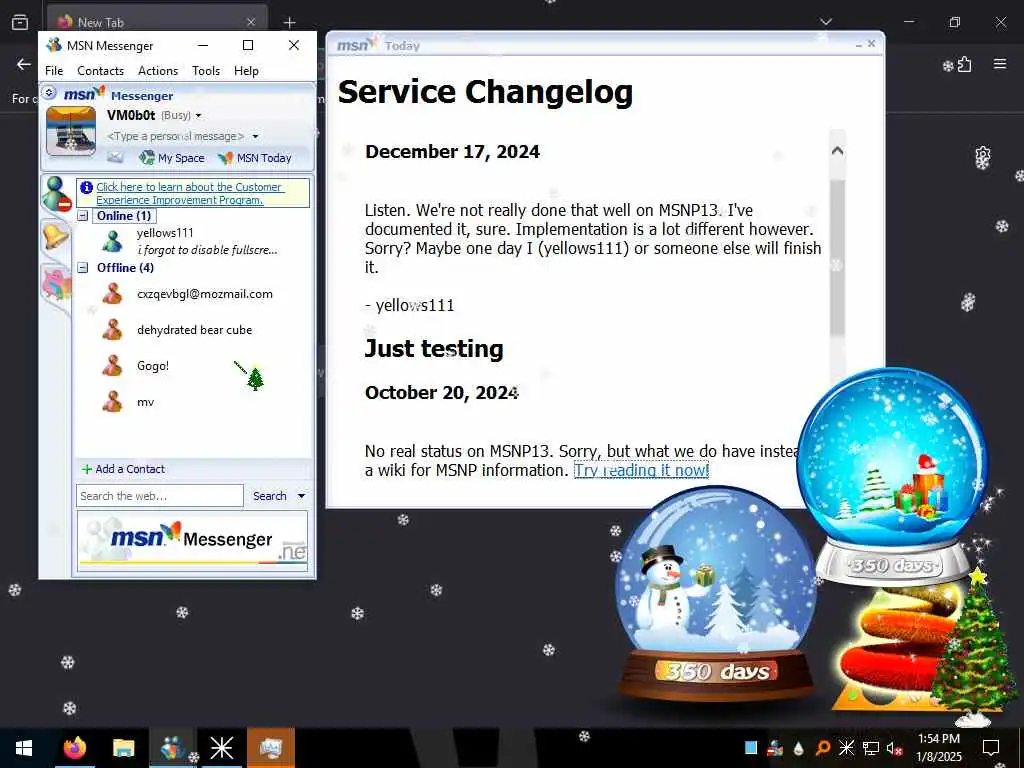This screenshot has width=1024, height=768.
Task: Select the Online (1) group header
Action: click(x=124, y=216)
